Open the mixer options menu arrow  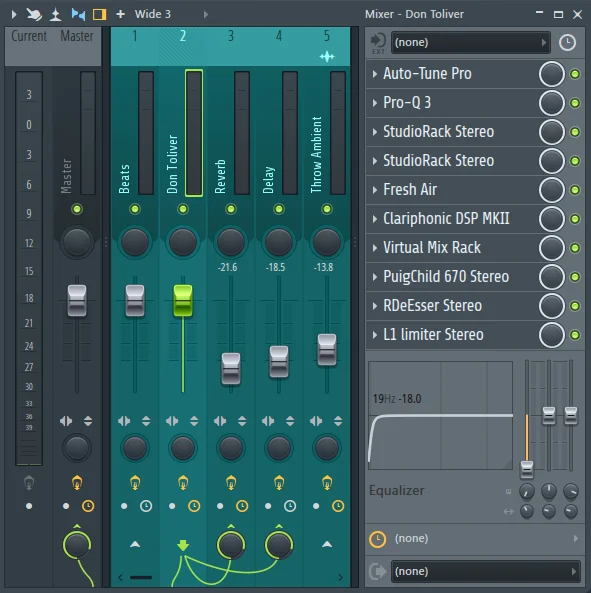14,14
